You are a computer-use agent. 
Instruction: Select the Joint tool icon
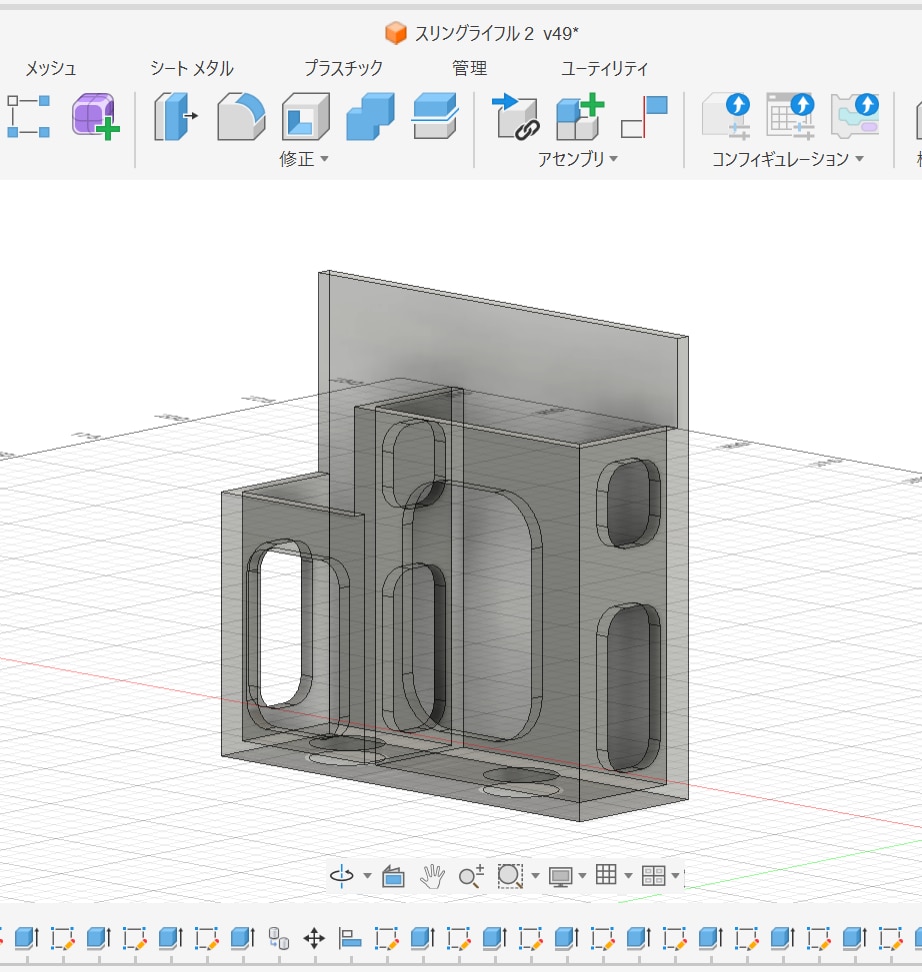coord(644,117)
